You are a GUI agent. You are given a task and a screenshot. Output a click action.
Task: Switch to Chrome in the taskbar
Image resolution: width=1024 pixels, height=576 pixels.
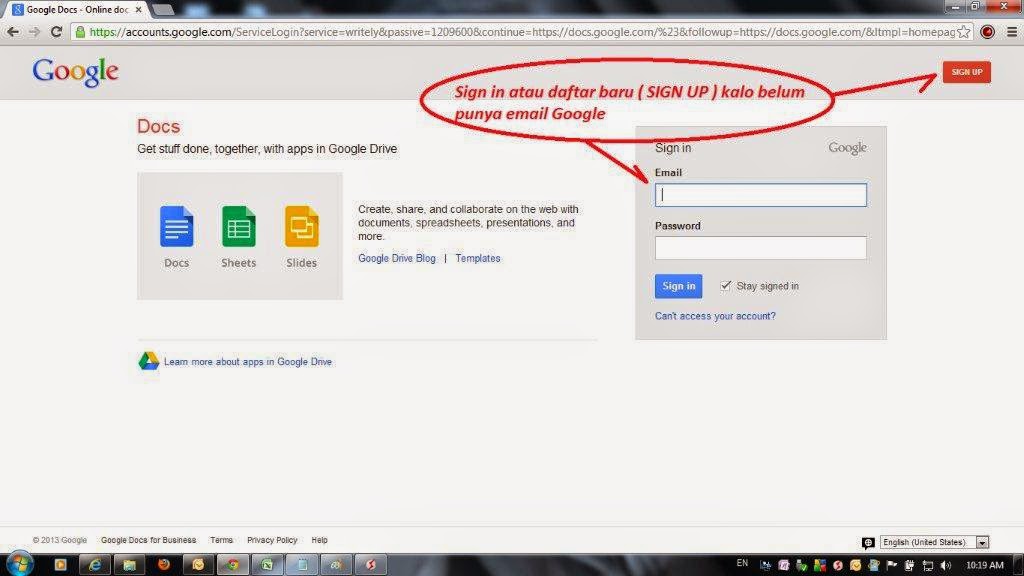point(232,564)
